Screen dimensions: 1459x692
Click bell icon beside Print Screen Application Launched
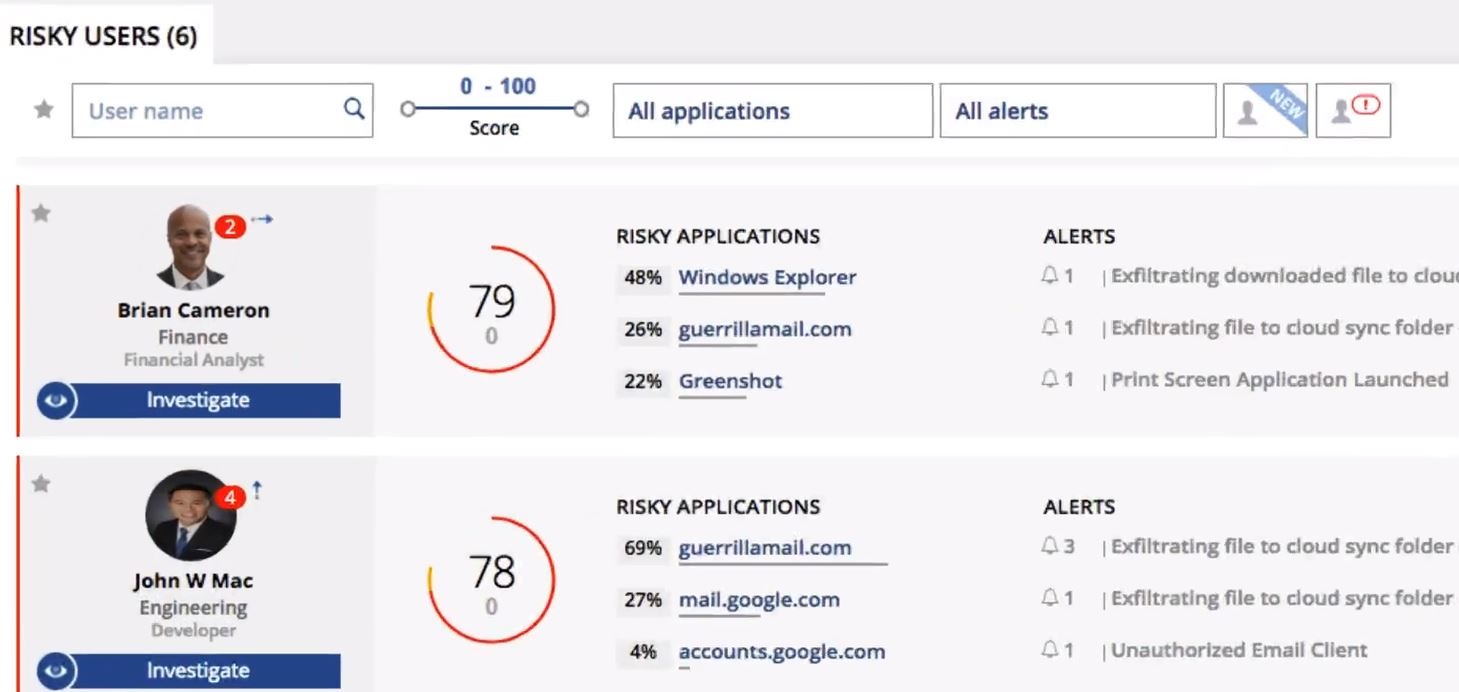tap(1050, 379)
